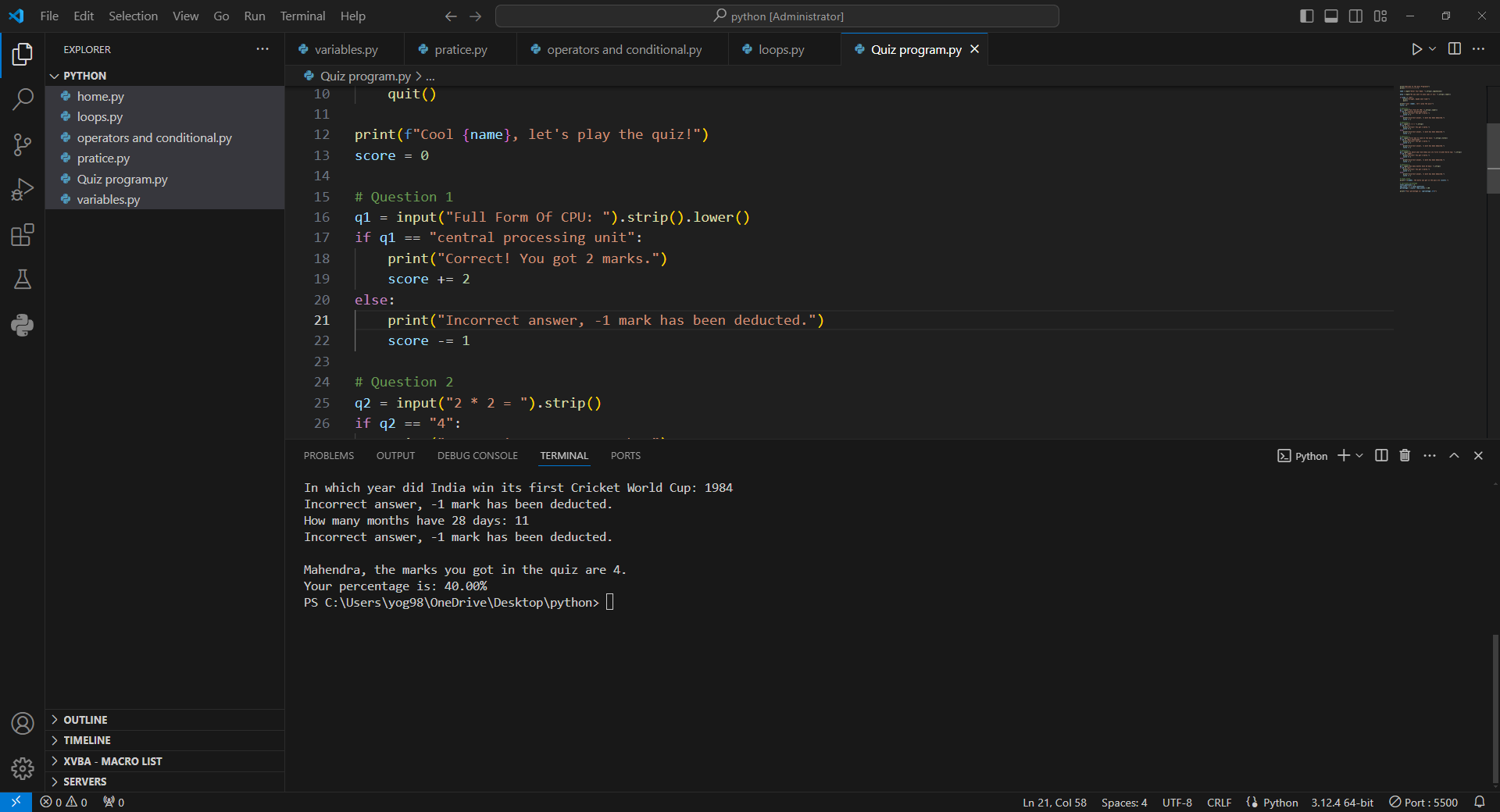1500x812 pixels.
Task: Expand the XVBA - MACRO LIST section
Action: 165,761
